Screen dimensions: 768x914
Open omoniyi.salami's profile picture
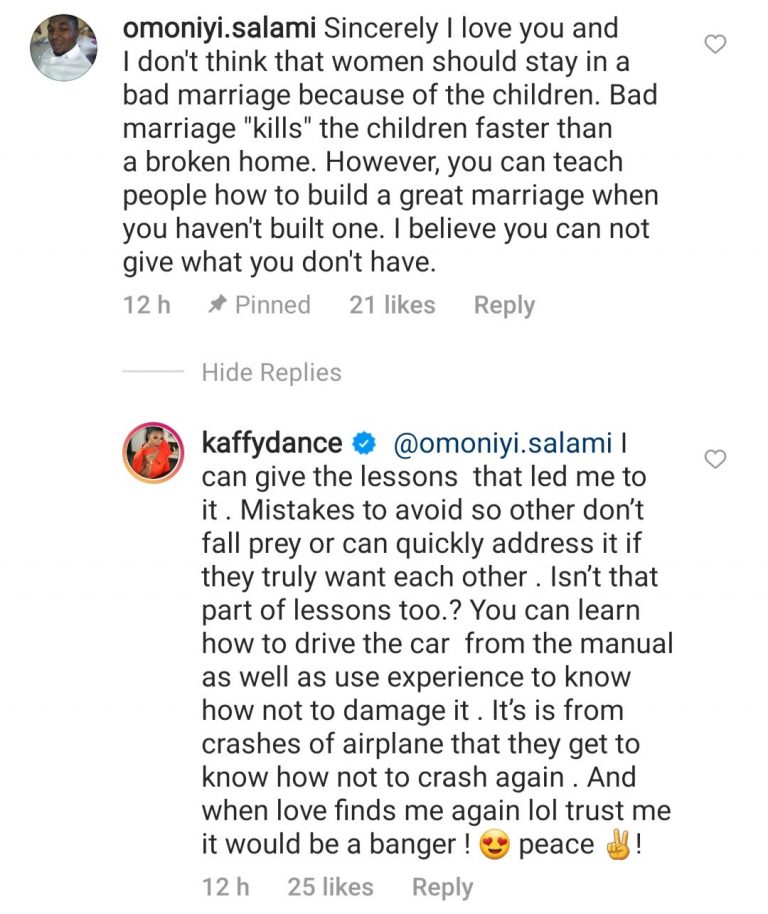63,48
